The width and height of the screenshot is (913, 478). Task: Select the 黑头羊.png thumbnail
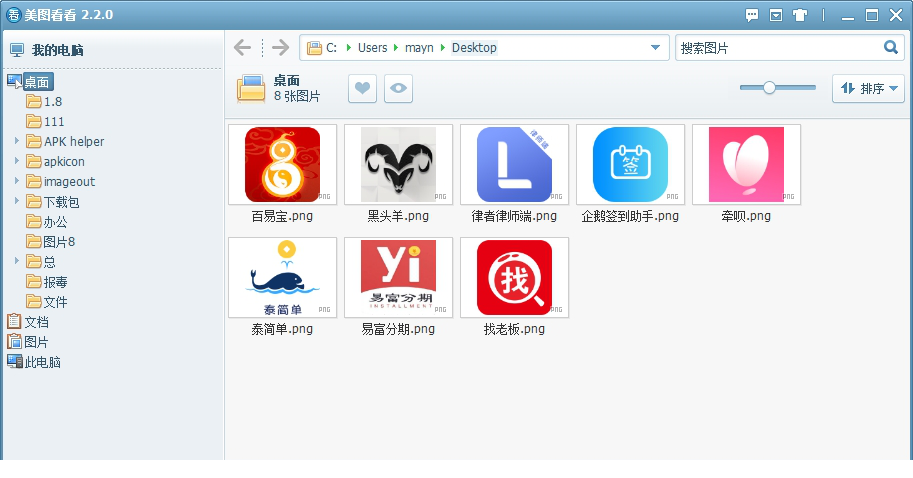[x=398, y=165]
